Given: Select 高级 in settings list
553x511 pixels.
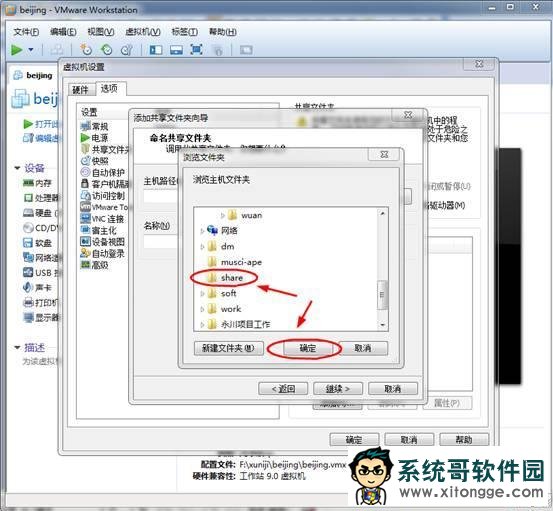Looking at the screenshot, I should coord(95,265).
